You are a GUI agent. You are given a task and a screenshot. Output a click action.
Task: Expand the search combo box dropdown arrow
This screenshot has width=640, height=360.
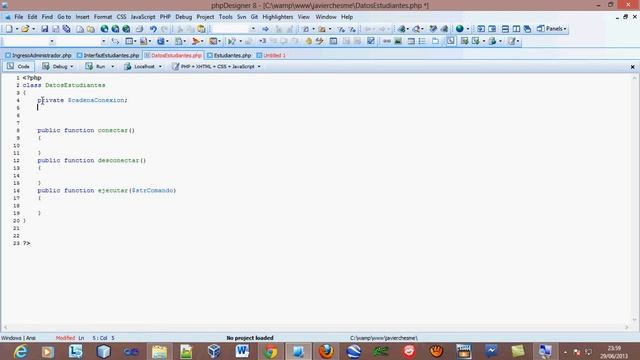click(253, 29)
